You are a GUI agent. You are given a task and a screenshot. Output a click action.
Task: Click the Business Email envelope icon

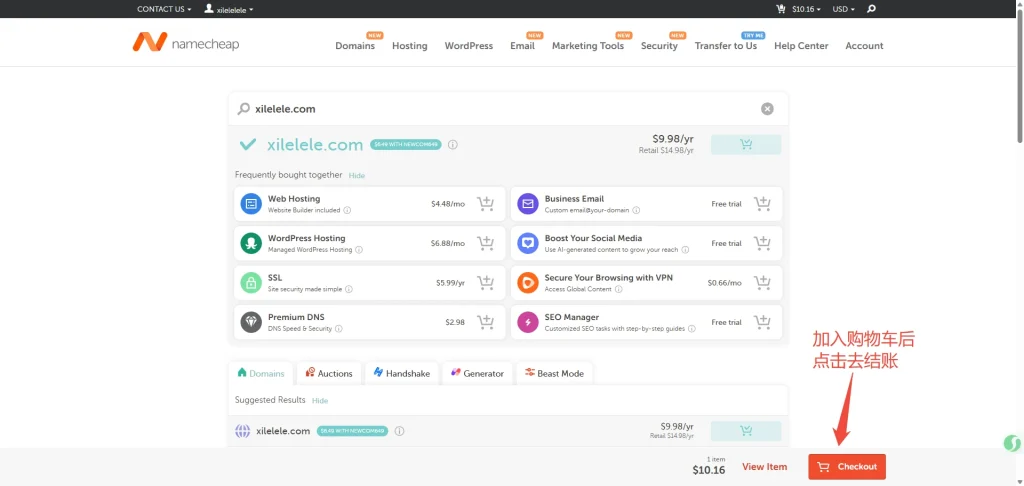tap(528, 204)
